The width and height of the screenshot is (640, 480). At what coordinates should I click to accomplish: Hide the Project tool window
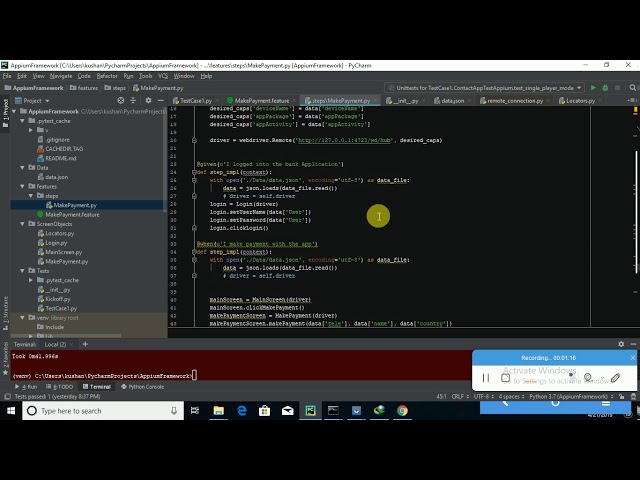coord(160,100)
